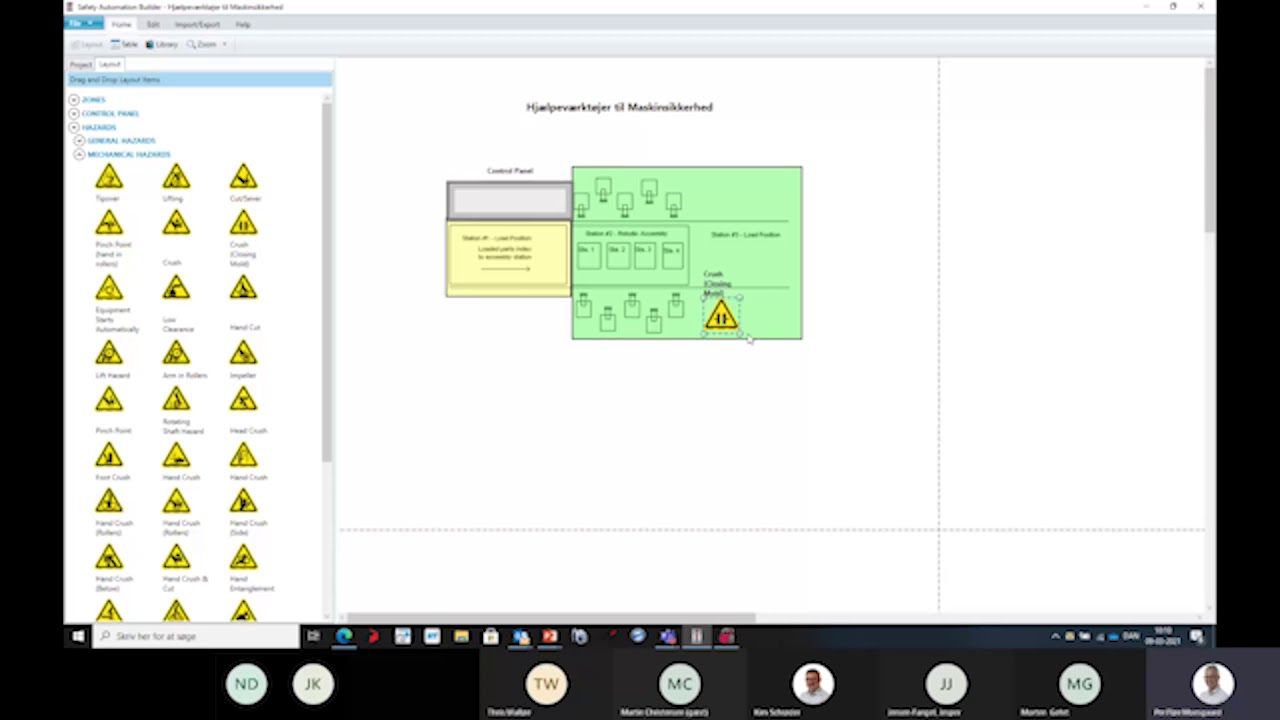The image size is (1280, 720).
Task: Switch to the Edit ribbon tab
Action: [x=153, y=24]
